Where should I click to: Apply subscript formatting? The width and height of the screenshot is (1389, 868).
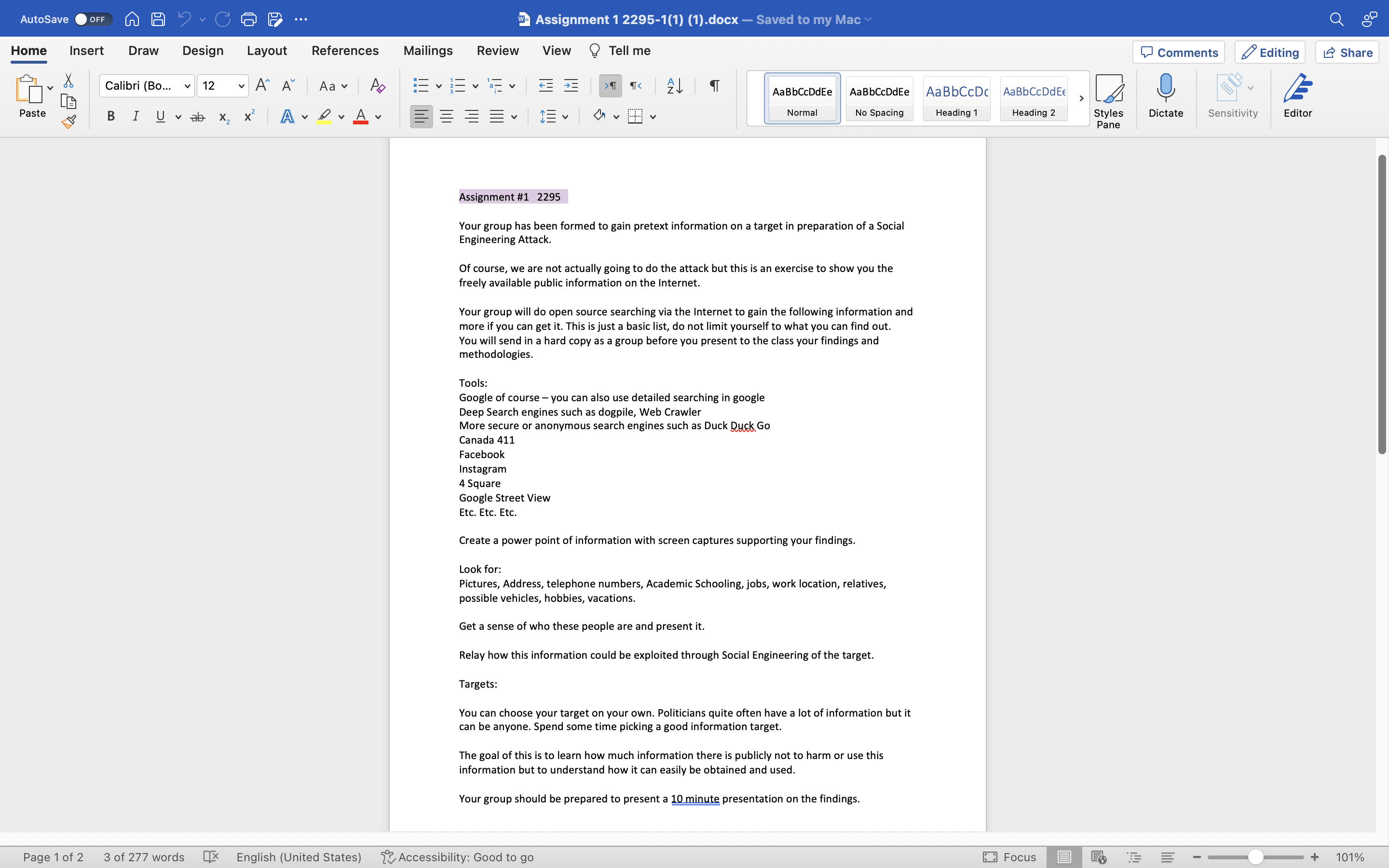223,117
